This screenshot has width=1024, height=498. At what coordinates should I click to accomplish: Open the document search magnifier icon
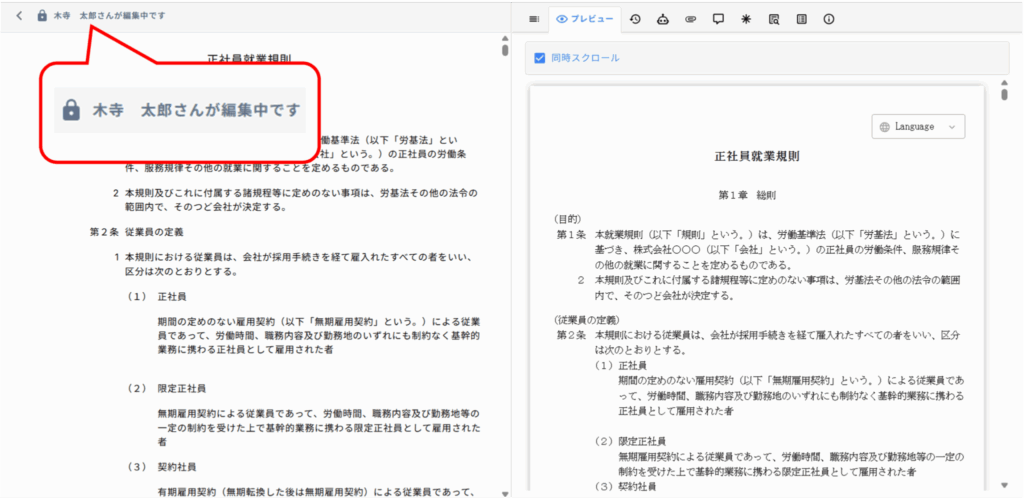click(x=773, y=18)
